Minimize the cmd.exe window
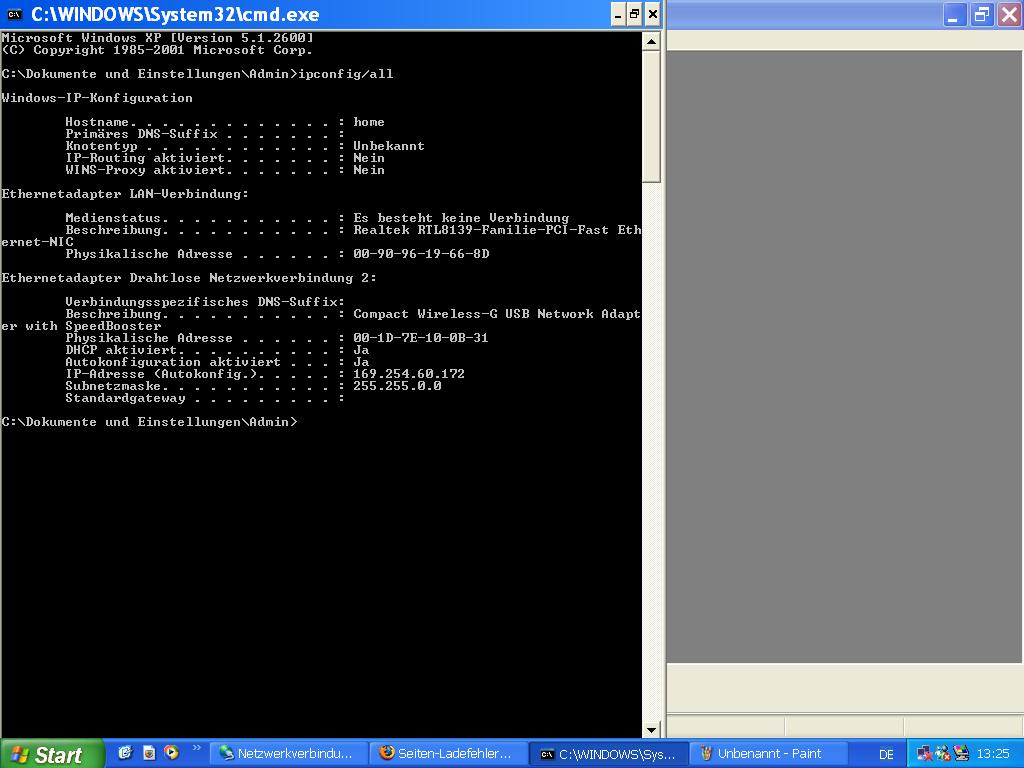The width and height of the screenshot is (1024, 768). (618, 14)
